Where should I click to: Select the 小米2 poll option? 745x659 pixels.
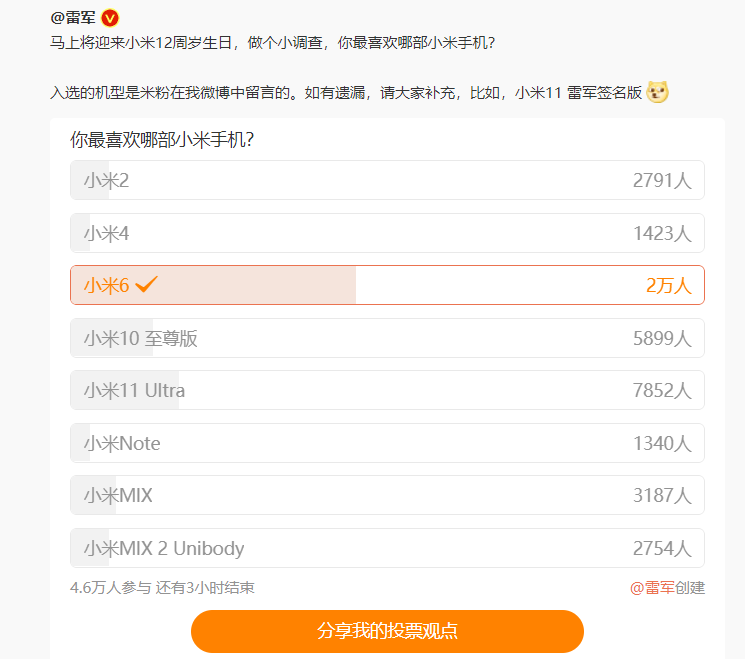(387, 180)
